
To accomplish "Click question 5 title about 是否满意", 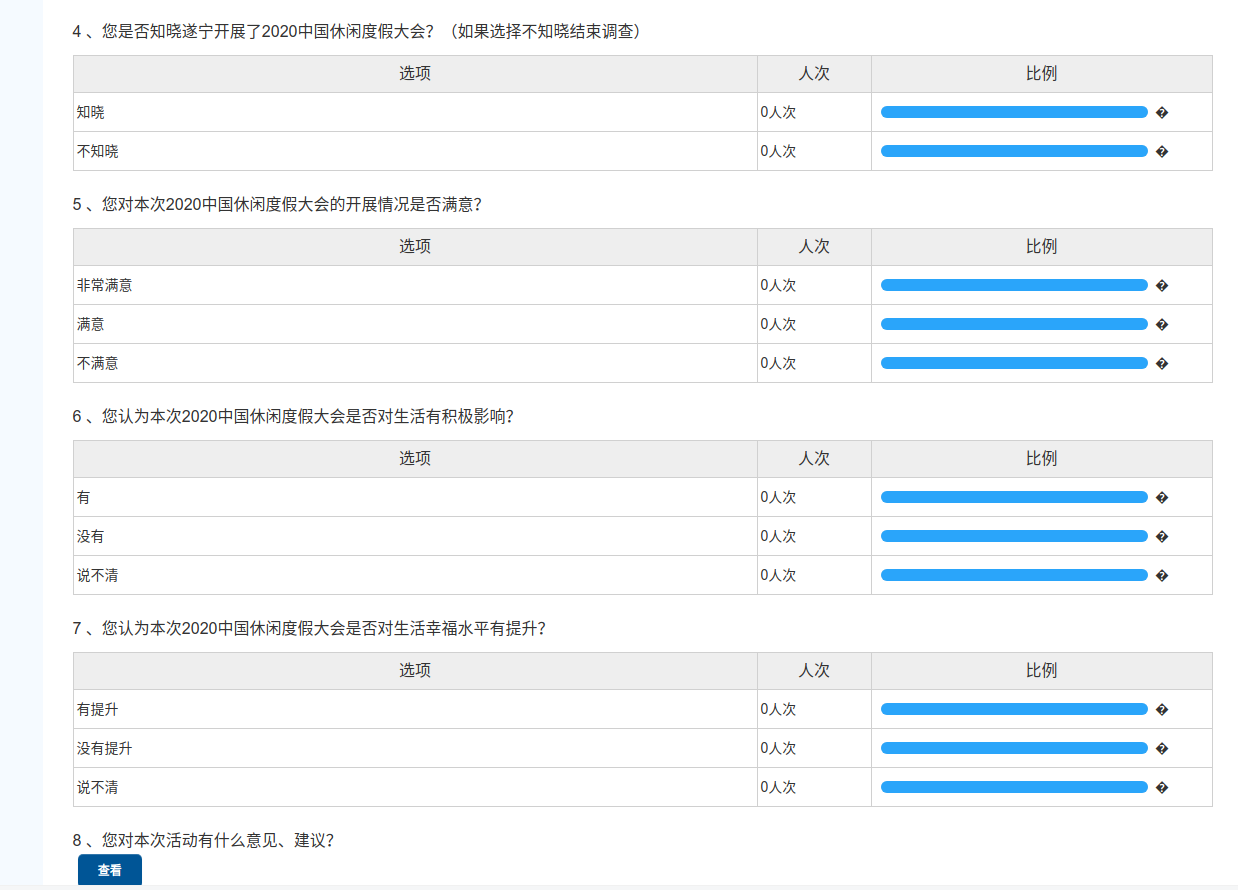I will coord(278,204).
